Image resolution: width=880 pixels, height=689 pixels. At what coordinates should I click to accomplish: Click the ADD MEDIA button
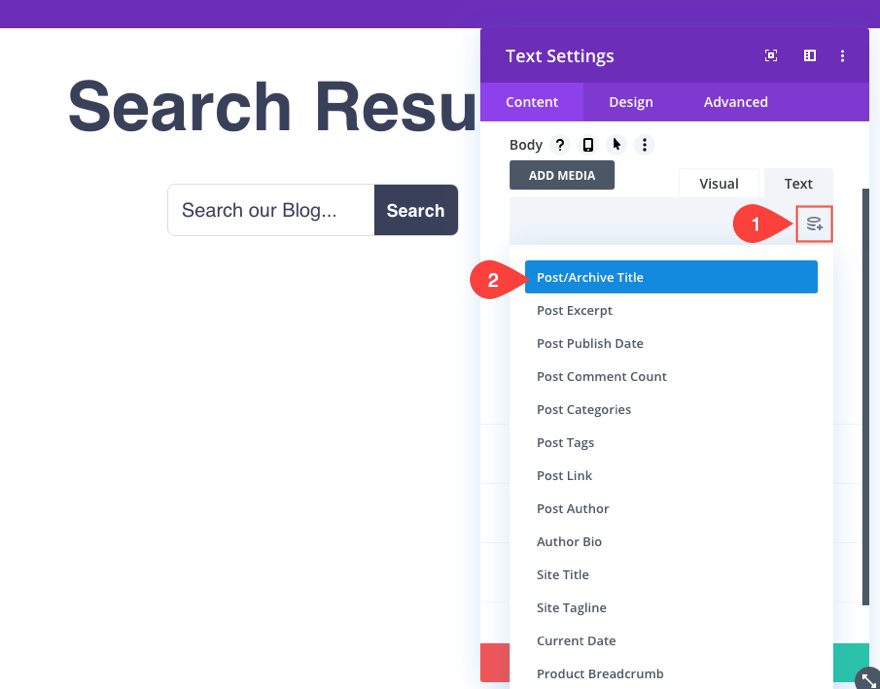[x=561, y=175]
